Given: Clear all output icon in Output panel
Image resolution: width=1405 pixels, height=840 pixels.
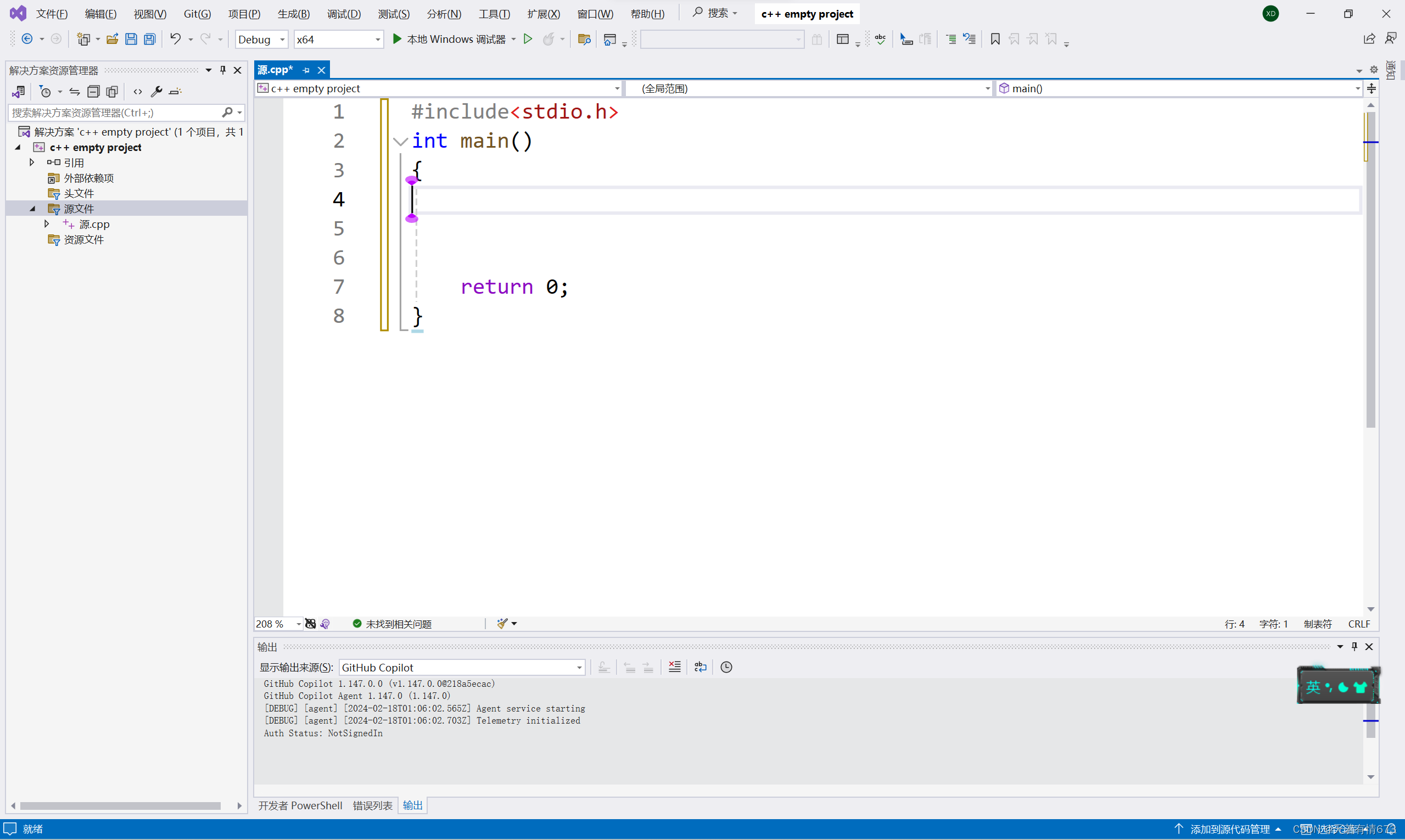Looking at the screenshot, I should click(x=674, y=667).
